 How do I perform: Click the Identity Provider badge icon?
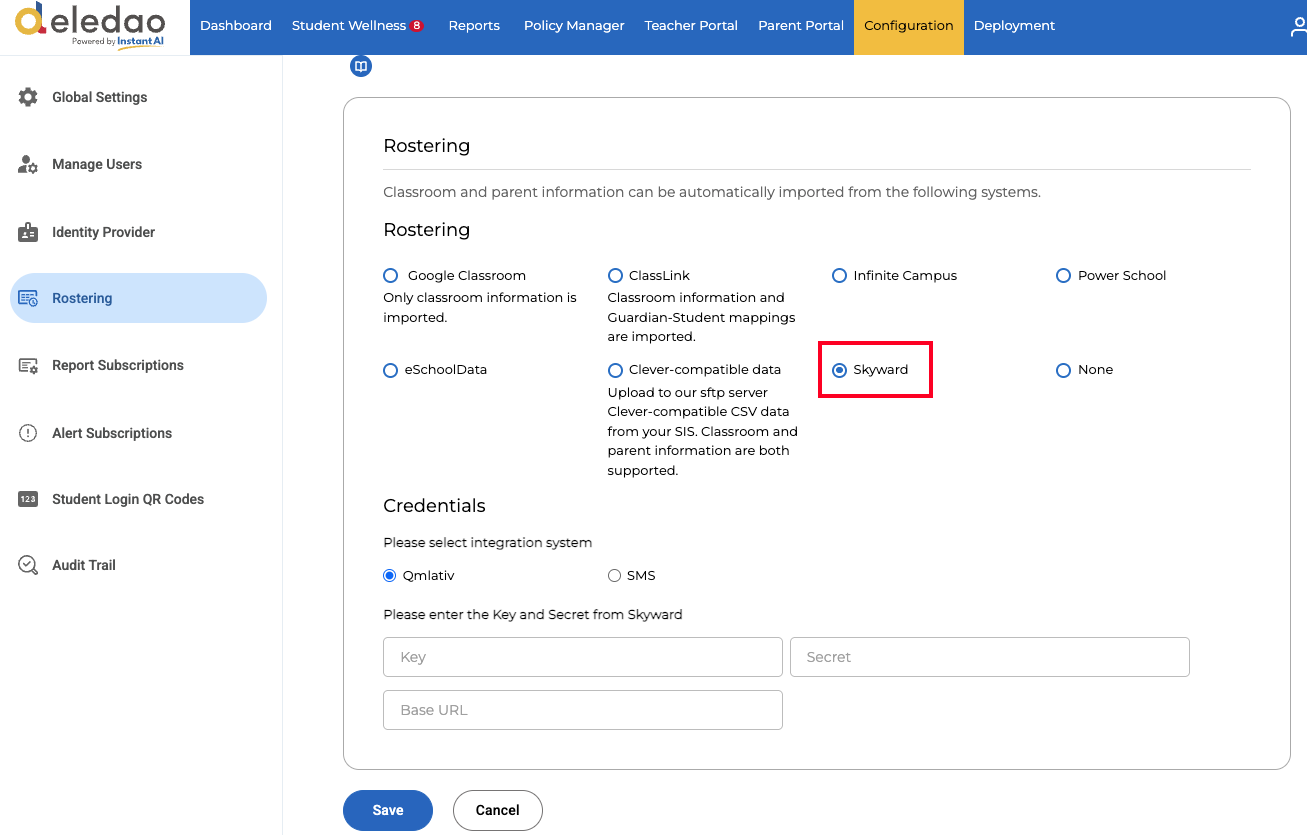point(28,232)
